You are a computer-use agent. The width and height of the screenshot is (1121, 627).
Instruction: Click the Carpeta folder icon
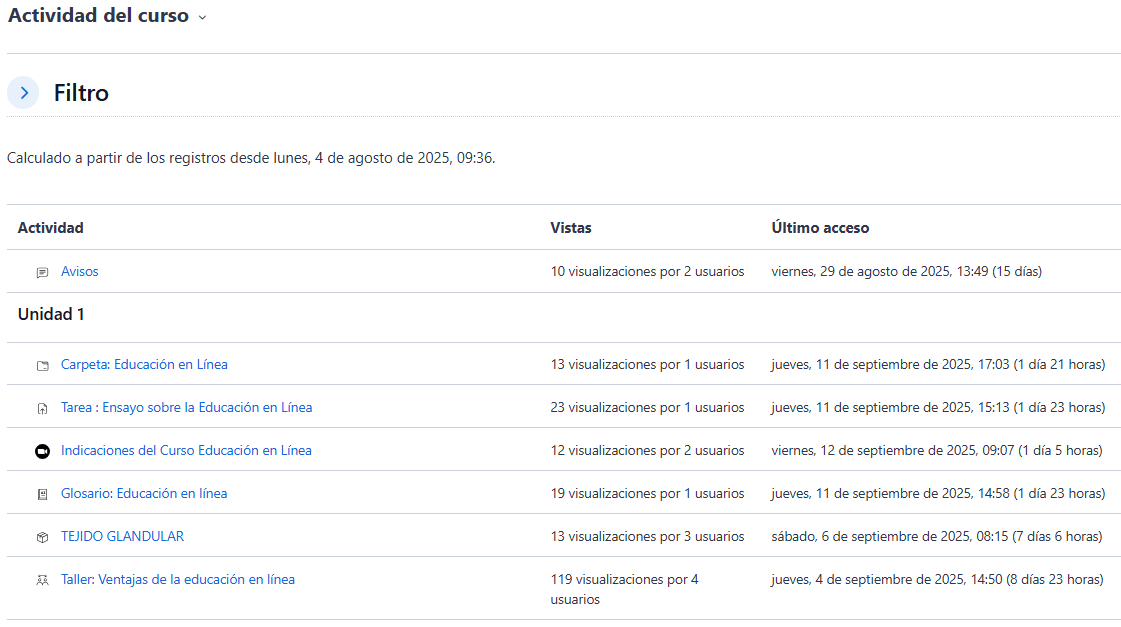[x=42, y=365]
